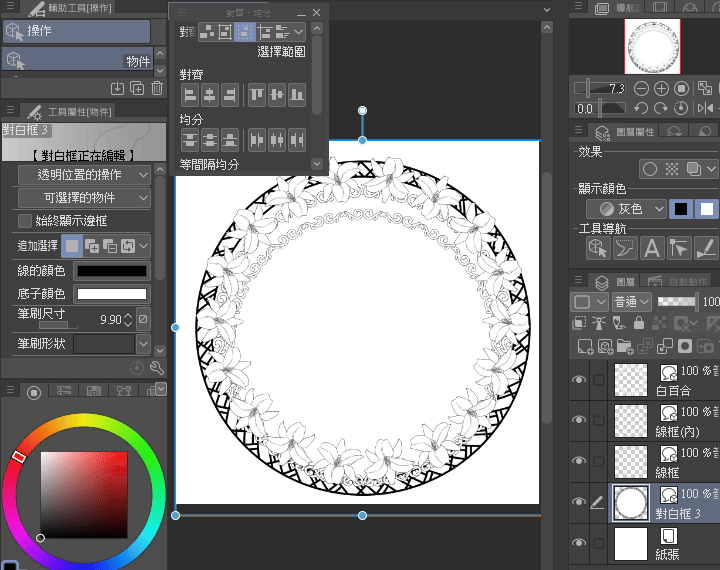Distribute vertical centers evenly under 均分

(210, 140)
